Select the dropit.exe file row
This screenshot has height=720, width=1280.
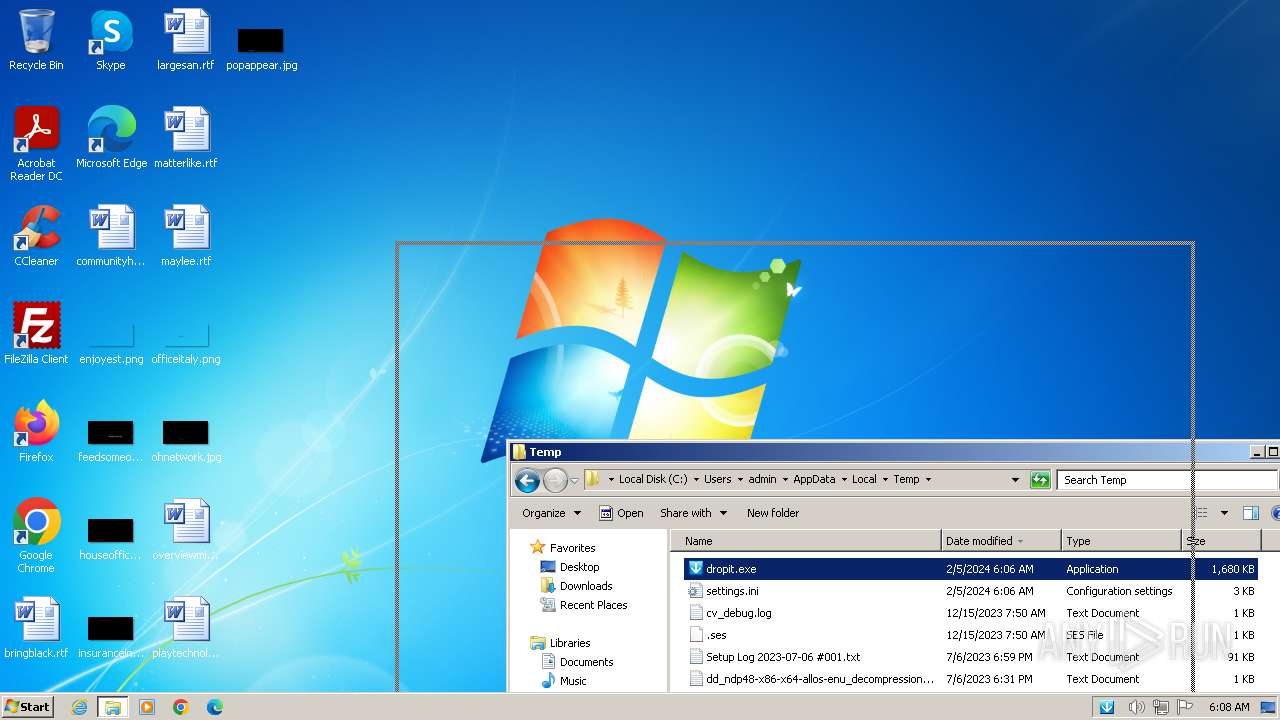pyautogui.click(x=971, y=569)
